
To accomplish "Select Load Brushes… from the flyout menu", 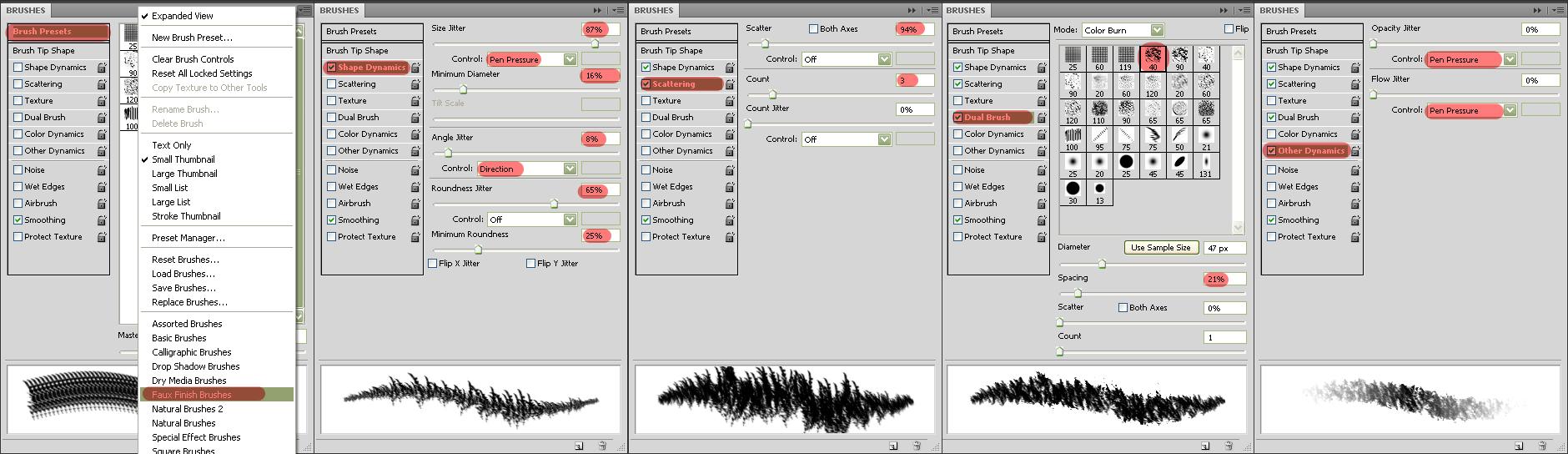I will 183,274.
